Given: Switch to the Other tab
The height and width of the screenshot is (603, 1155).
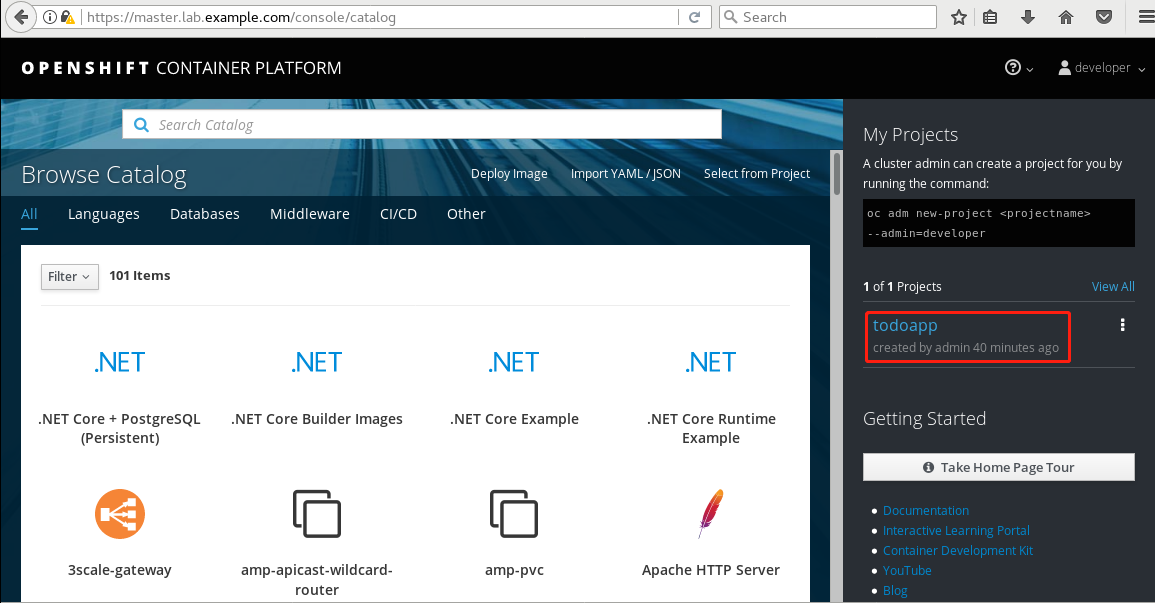Looking at the screenshot, I should coord(466,214).
